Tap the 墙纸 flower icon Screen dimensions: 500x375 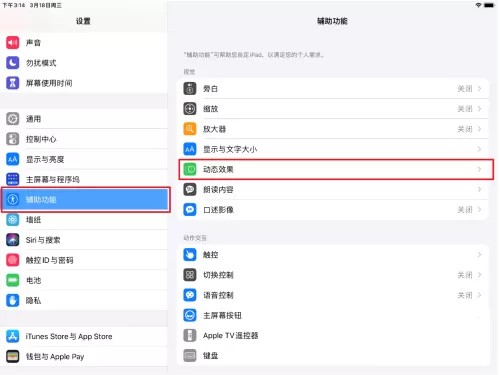coord(13,220)
